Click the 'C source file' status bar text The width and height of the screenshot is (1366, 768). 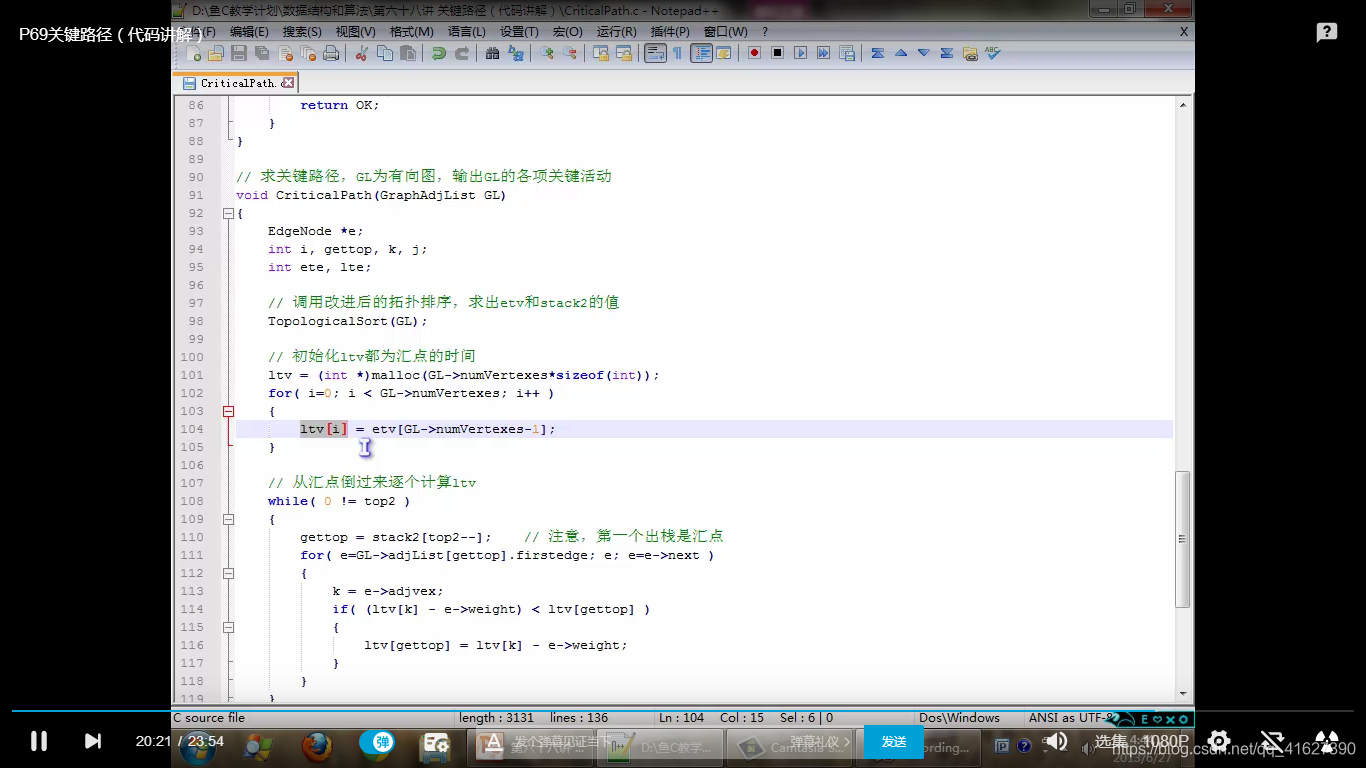(209, 717)
